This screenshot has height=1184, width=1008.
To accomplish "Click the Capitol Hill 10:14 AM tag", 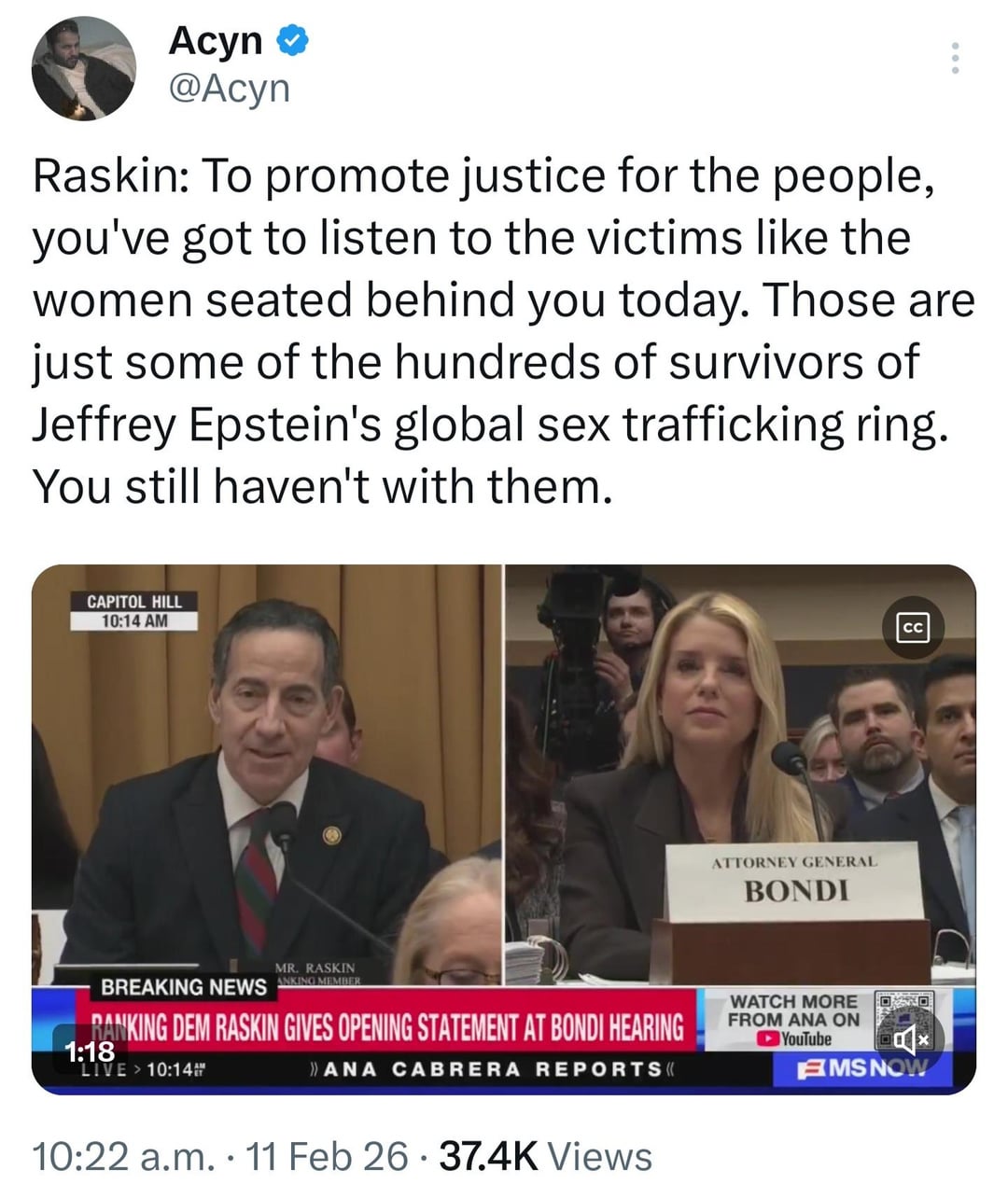I will (134, 610).
